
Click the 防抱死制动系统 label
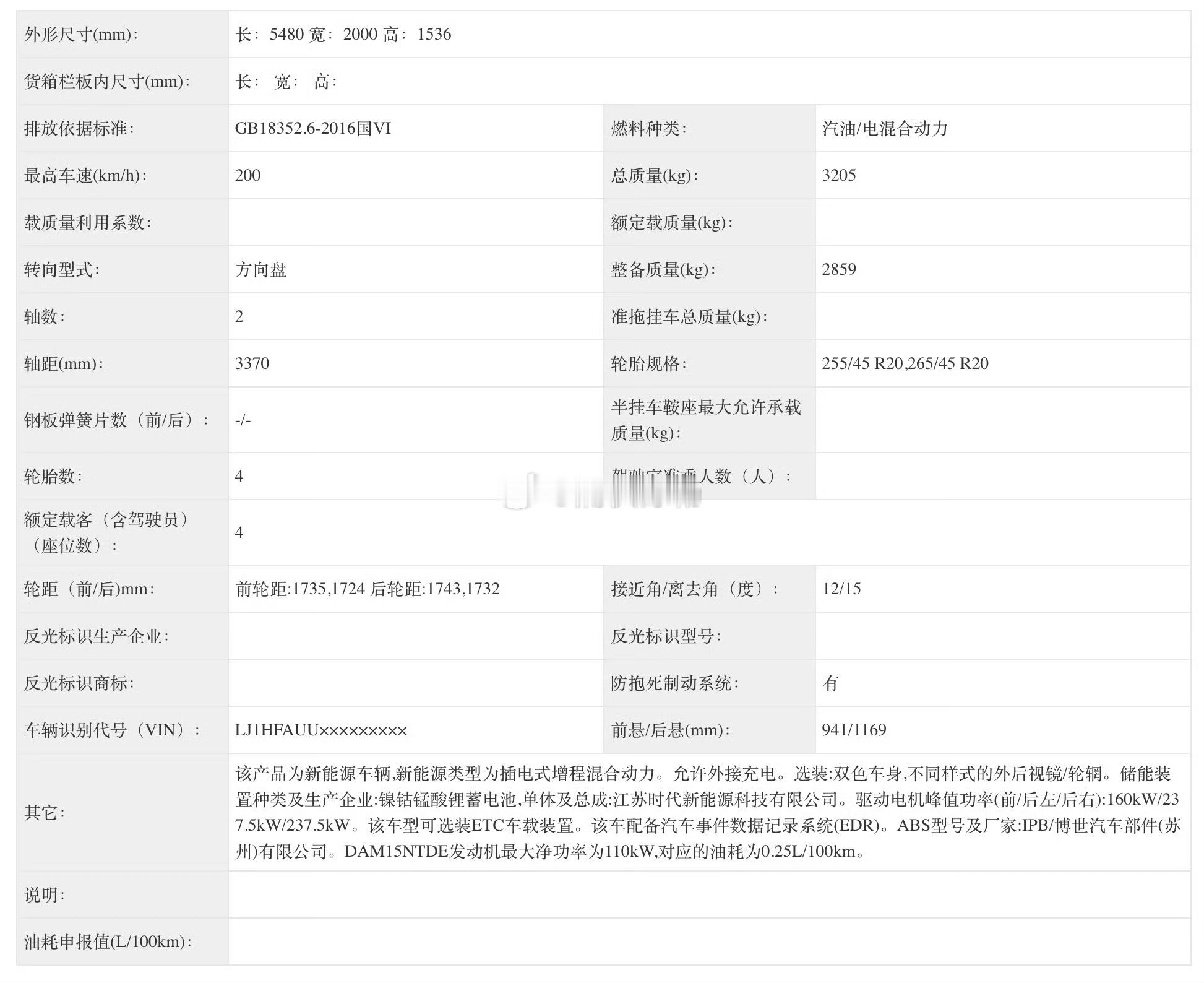click(675, 683)
